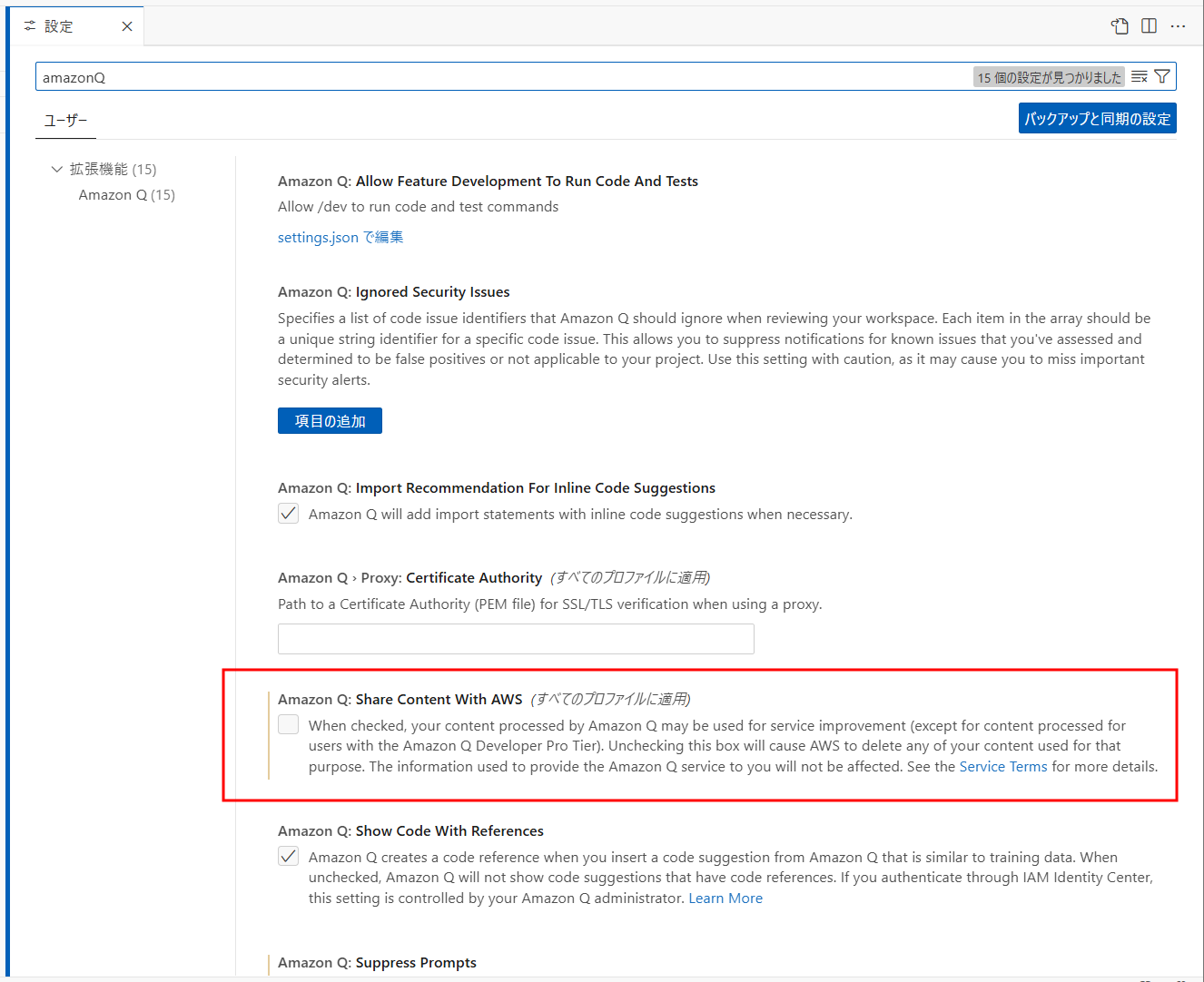1204x982 pixels.
Task: Click 'Allow /dev to run code and test commands' description
Action: tap(418, 207)
